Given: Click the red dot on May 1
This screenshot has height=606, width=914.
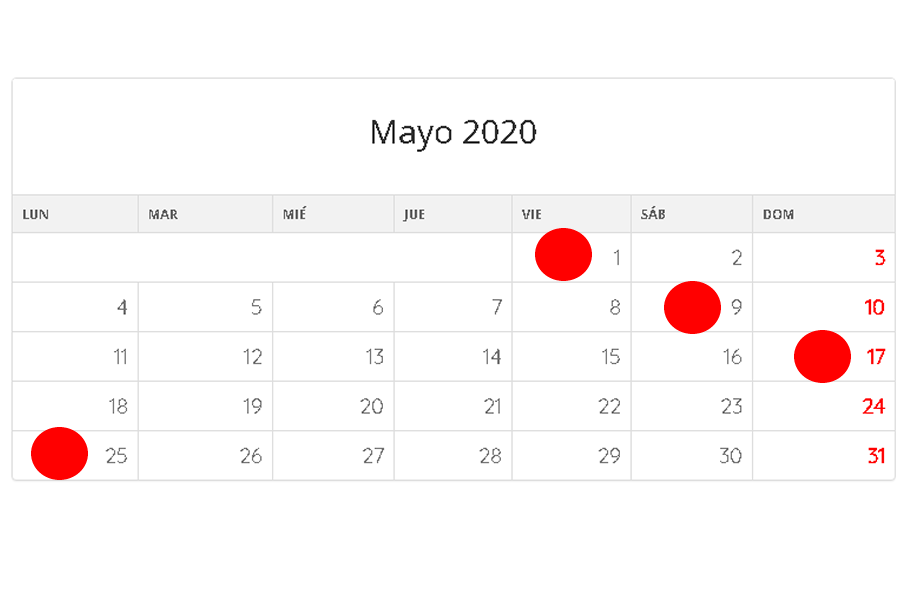Looking at the screenshot, I should click(x=563, y=255).
